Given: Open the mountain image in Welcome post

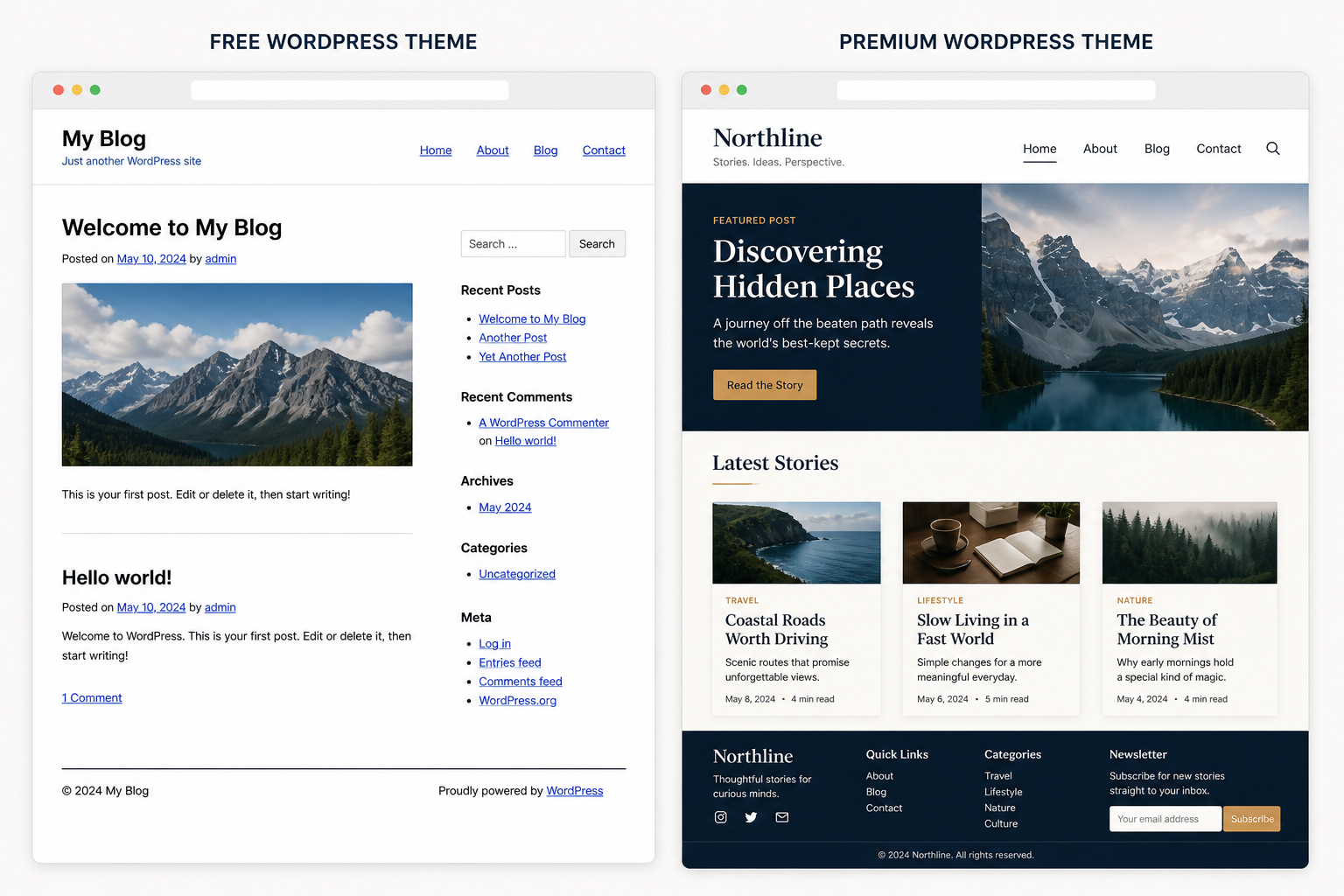Looking at the screenshot, I should [x=237, y=374].
